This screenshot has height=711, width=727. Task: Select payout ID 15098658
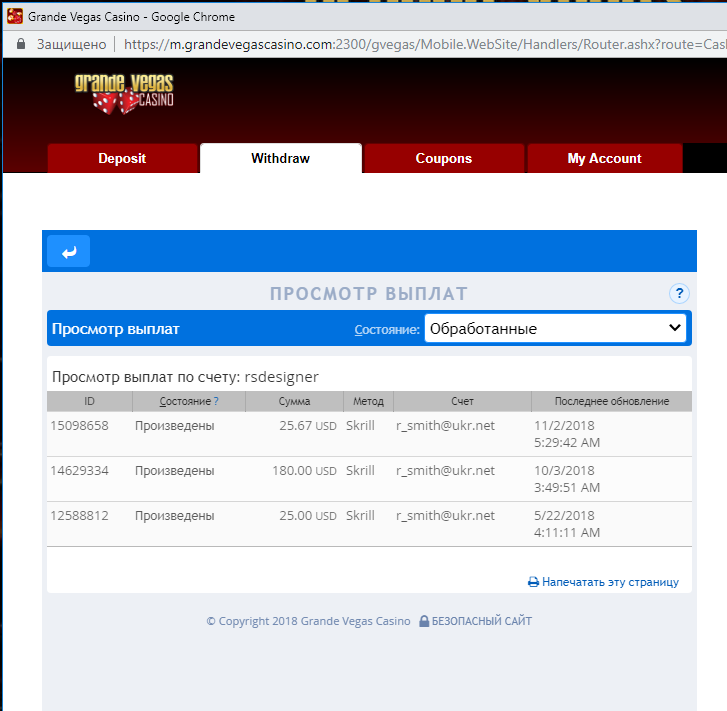(x=79, y=426)
